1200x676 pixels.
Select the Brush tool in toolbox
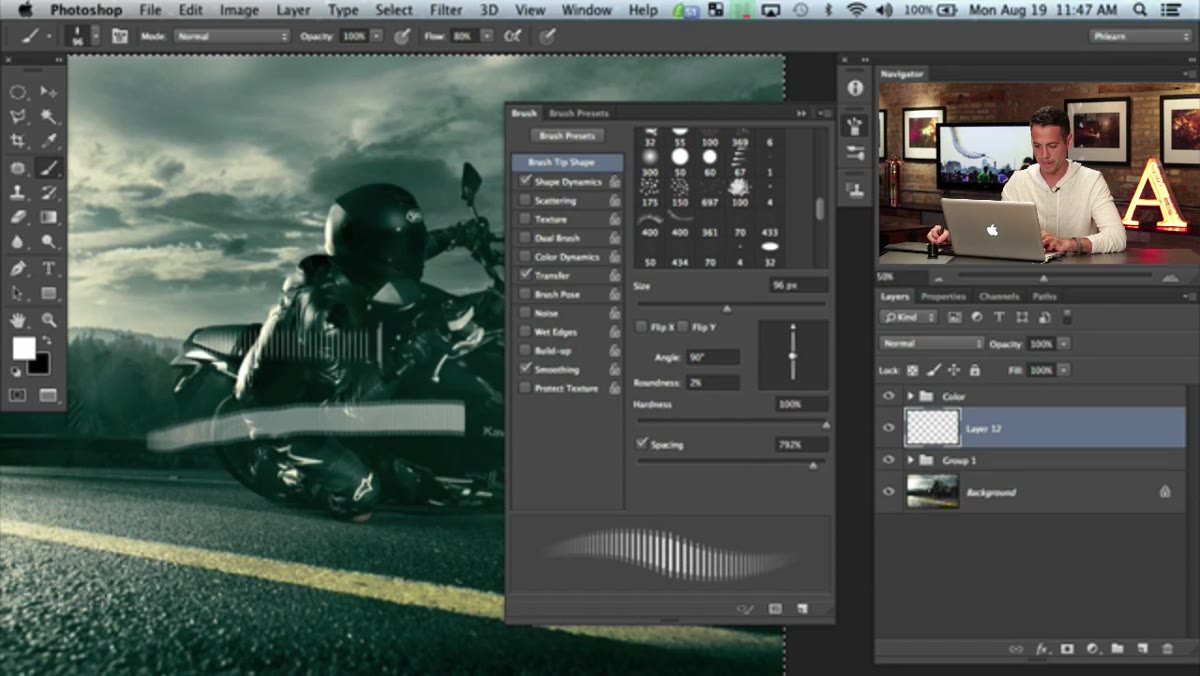coord(48,167)
